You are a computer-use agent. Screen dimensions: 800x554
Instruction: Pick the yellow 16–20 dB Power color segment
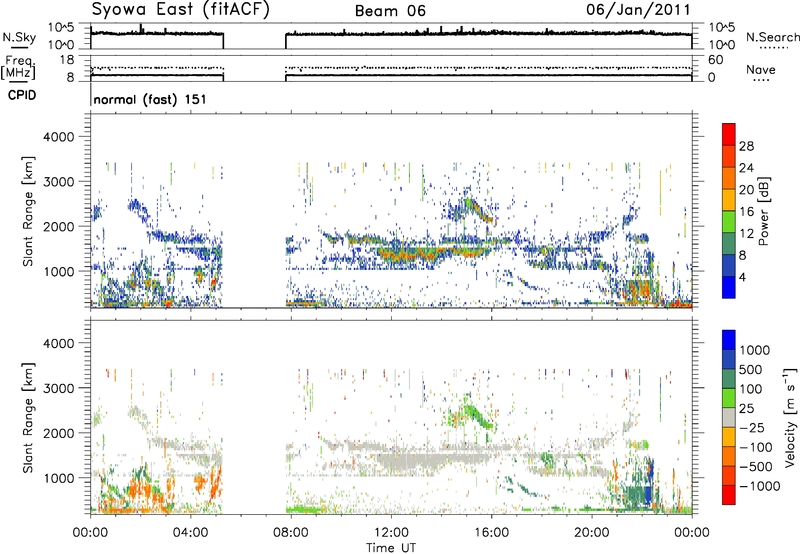729,199
